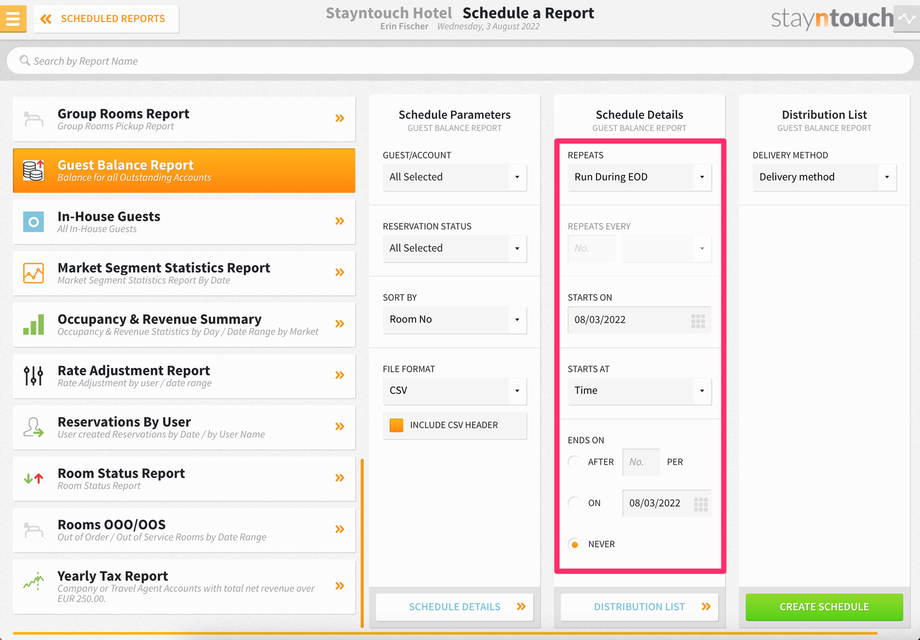The width and height of the screenshot is (920, 640).
Task: Click chevron on Yearly Tax Report row
Action: coord(340,586)
